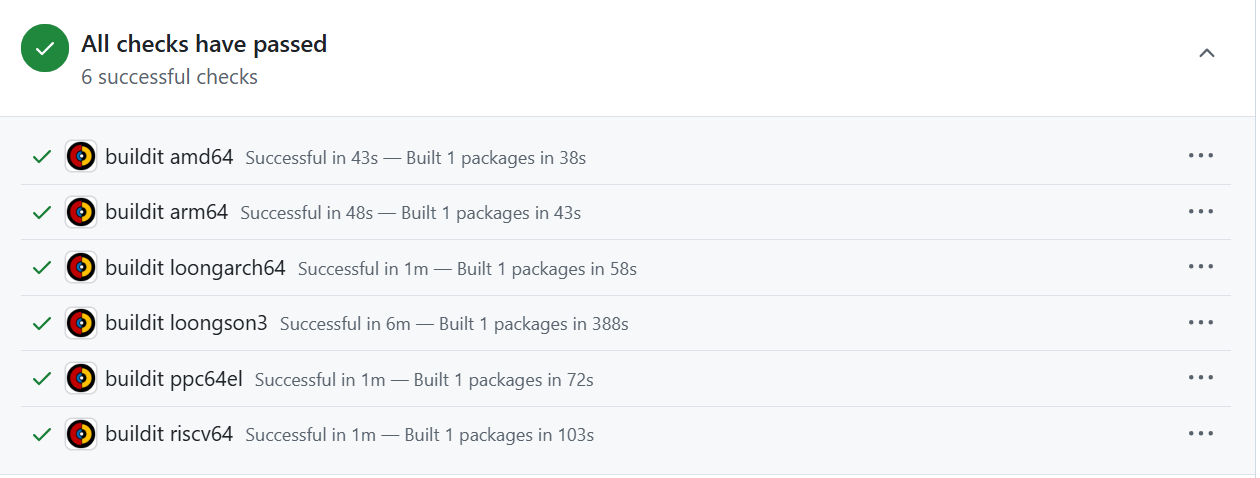The image size is (1260, 478).
Task: Click the buildit amd64 app avatar icon
Action: point(81,156)
